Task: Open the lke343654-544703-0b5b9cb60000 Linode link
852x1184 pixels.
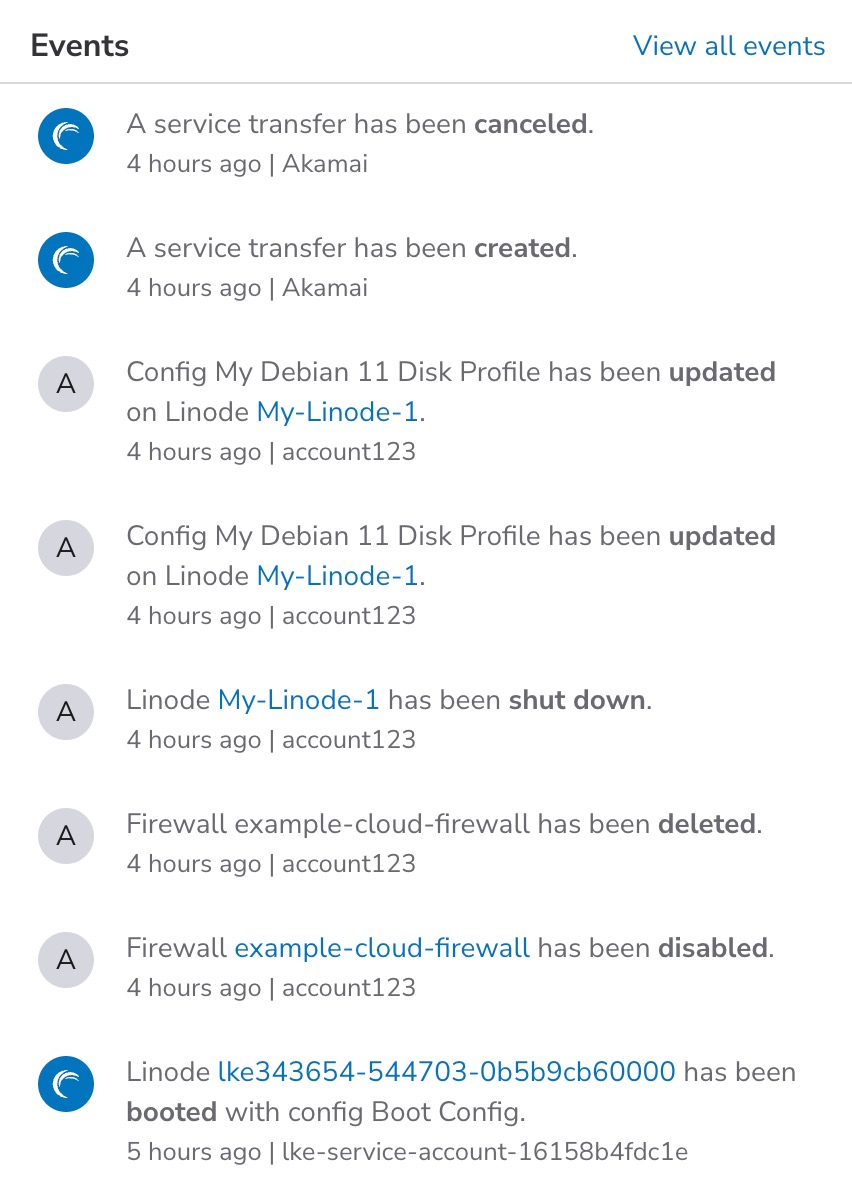Action: click(x=447, y=1072)
